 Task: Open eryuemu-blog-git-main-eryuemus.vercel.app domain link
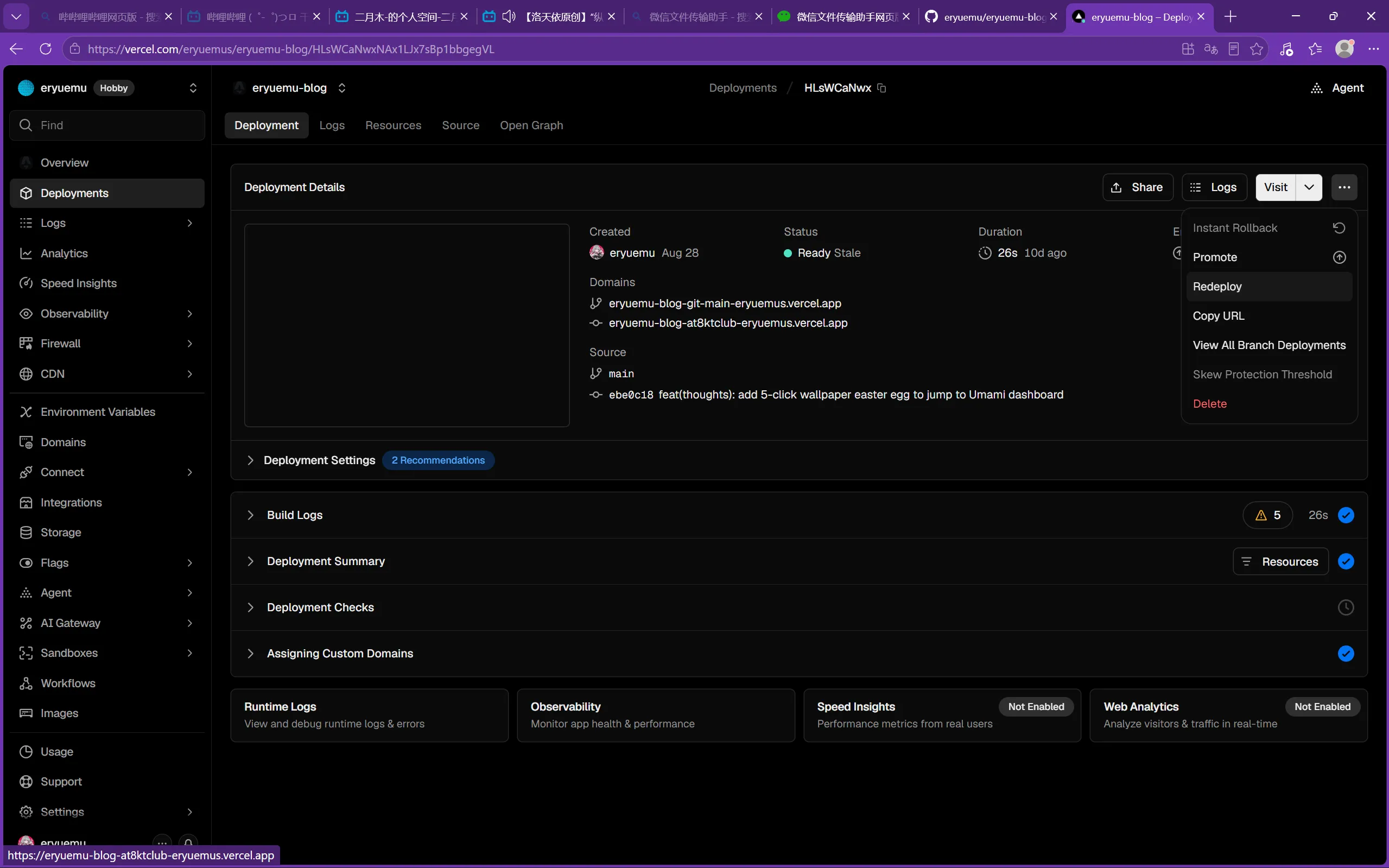(724, 303)
